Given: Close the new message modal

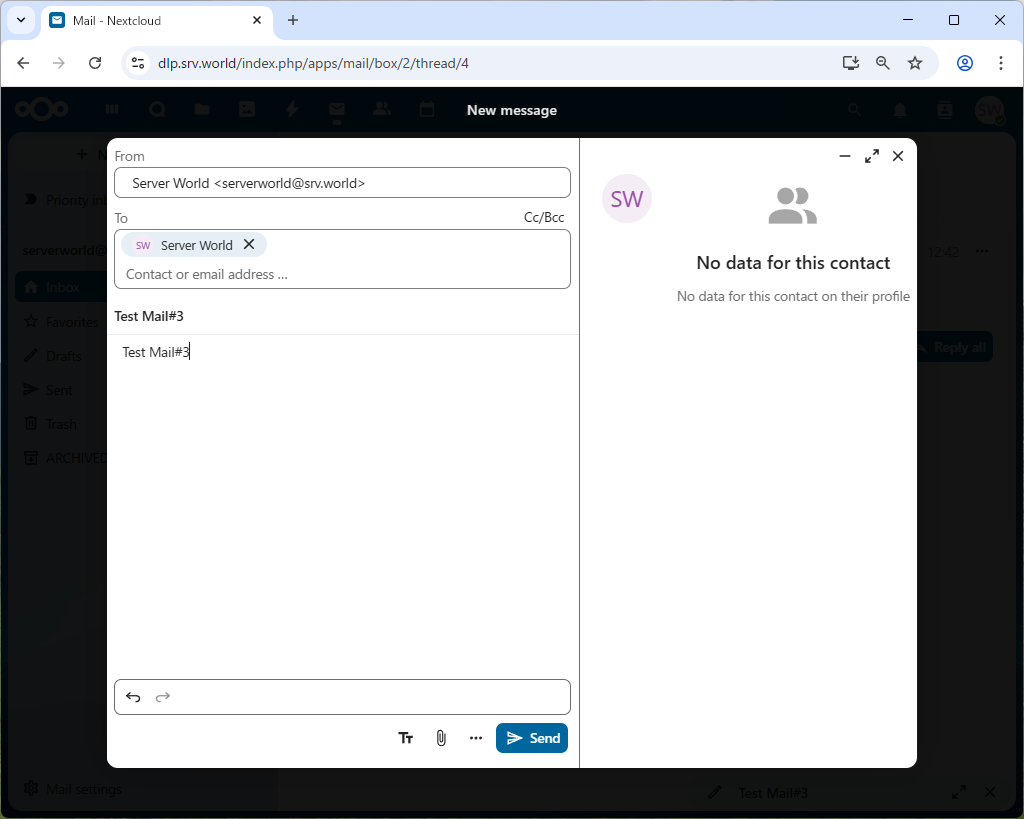Looking at the screenshot, I should pyautogui.click(x=898, y=156).
